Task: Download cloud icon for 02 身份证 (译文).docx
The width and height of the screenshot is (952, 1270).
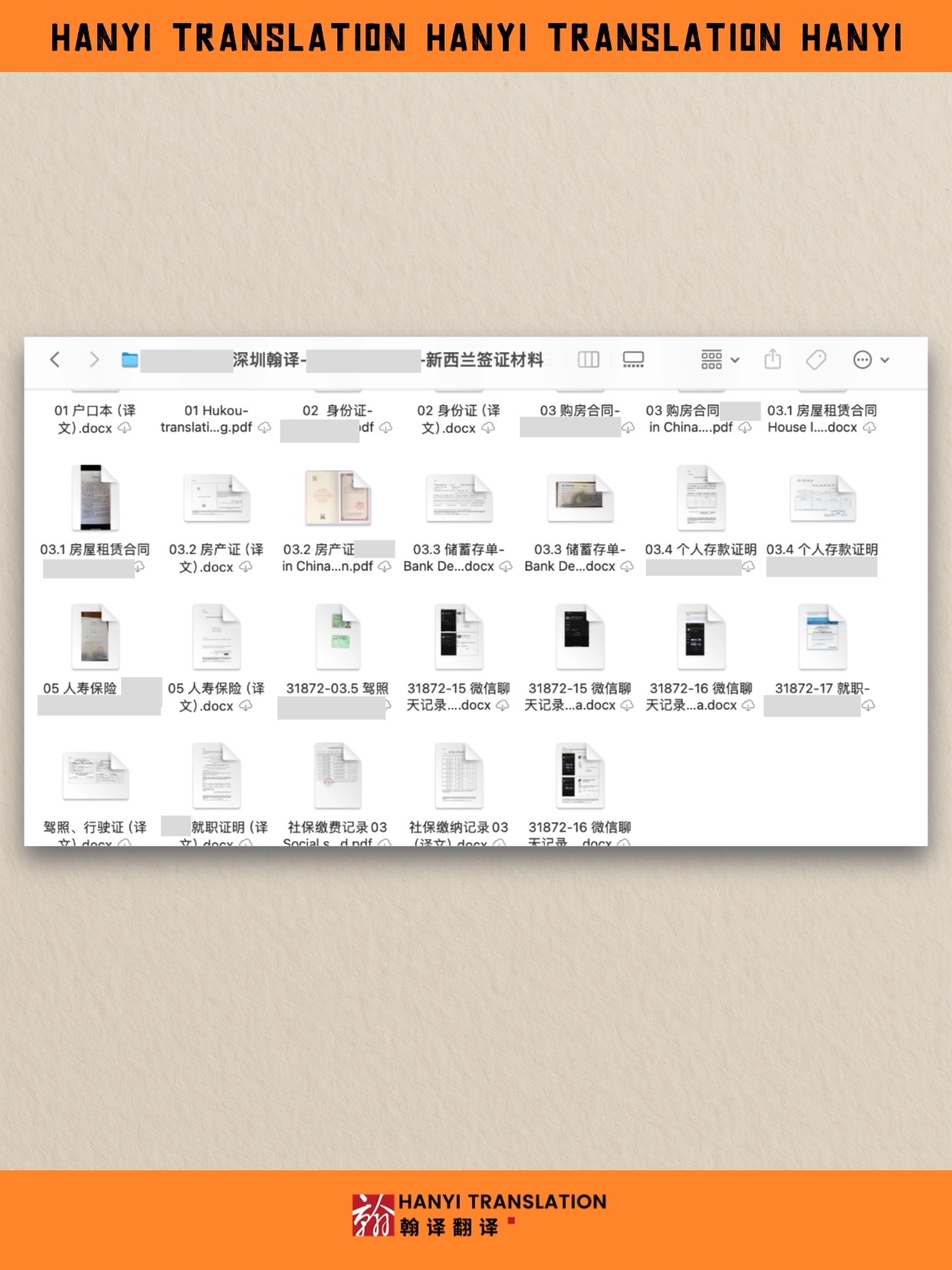Action: click(x=488, y=428)
